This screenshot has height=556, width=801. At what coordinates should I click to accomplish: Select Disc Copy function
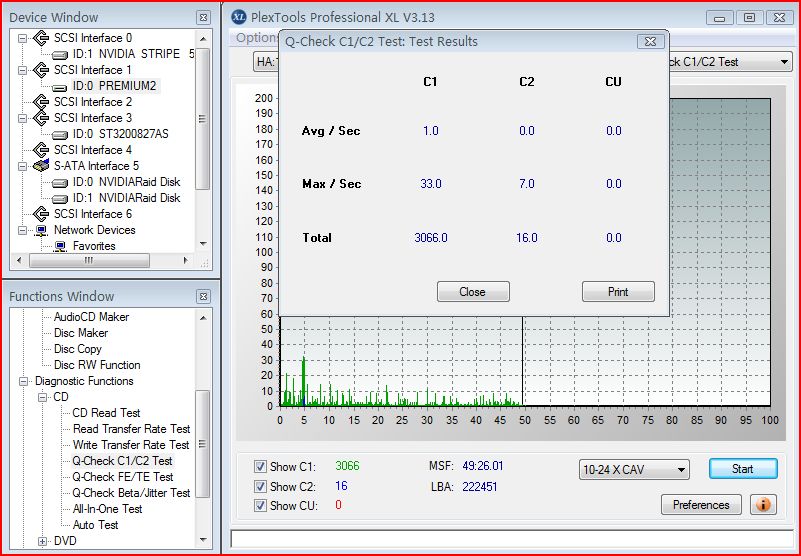tap(78, 349)
